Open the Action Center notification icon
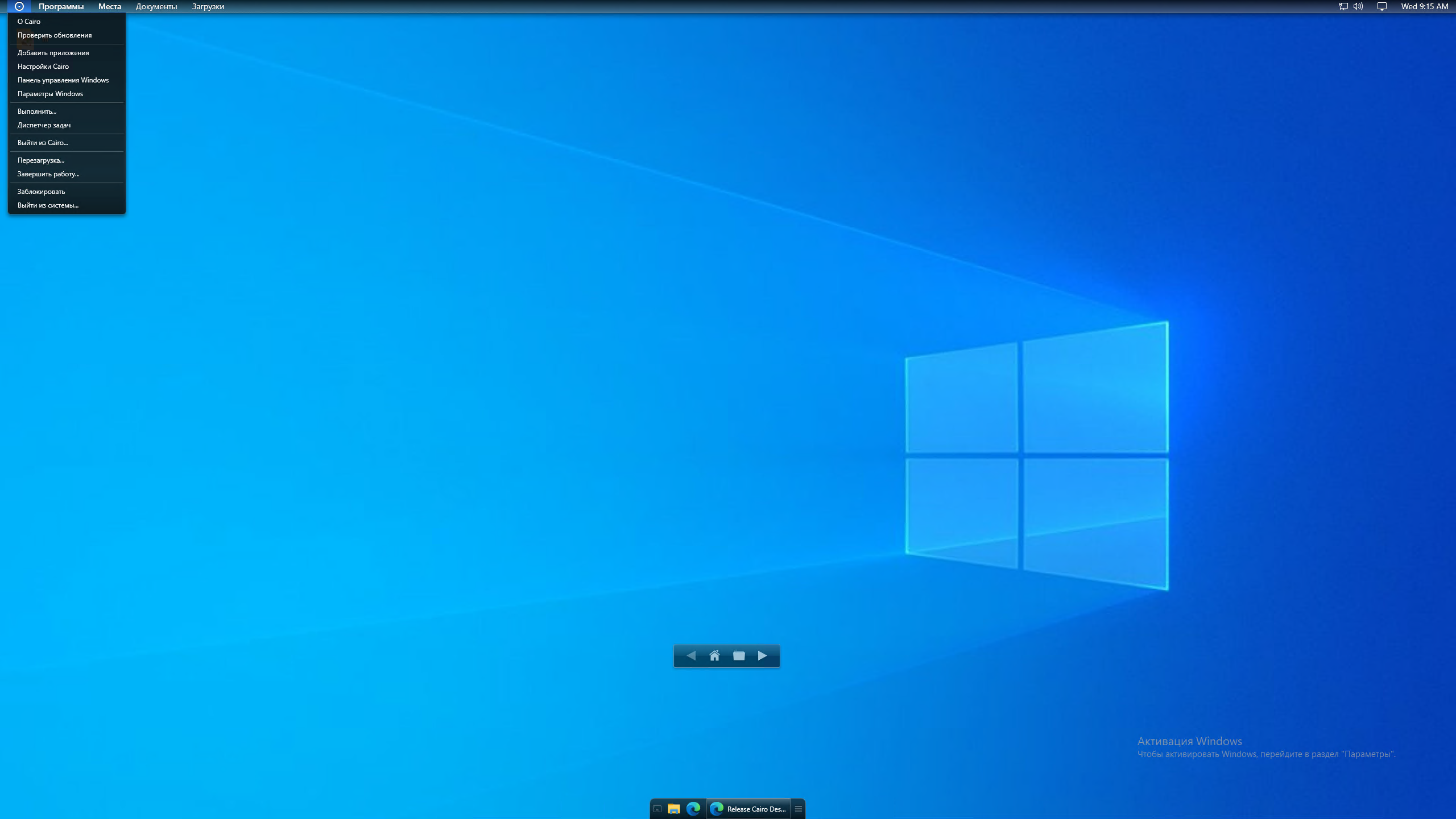This screenshot has width=1456, height=819. point(1381,6)
